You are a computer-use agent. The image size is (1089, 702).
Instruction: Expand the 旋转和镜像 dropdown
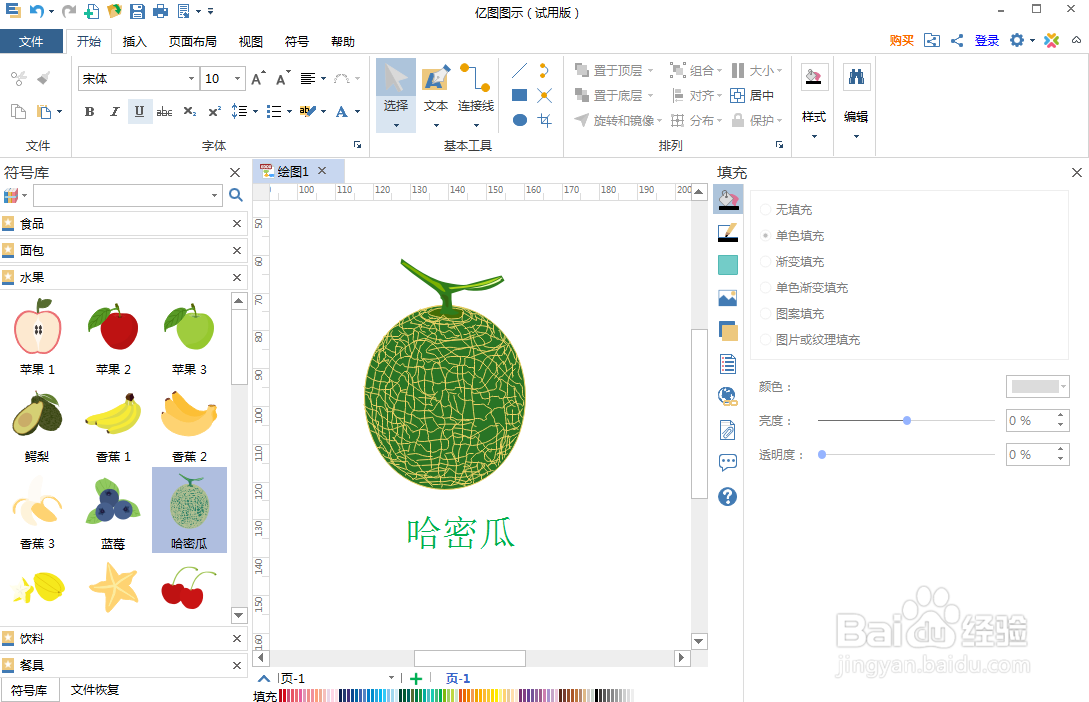[x=658, y=121]
